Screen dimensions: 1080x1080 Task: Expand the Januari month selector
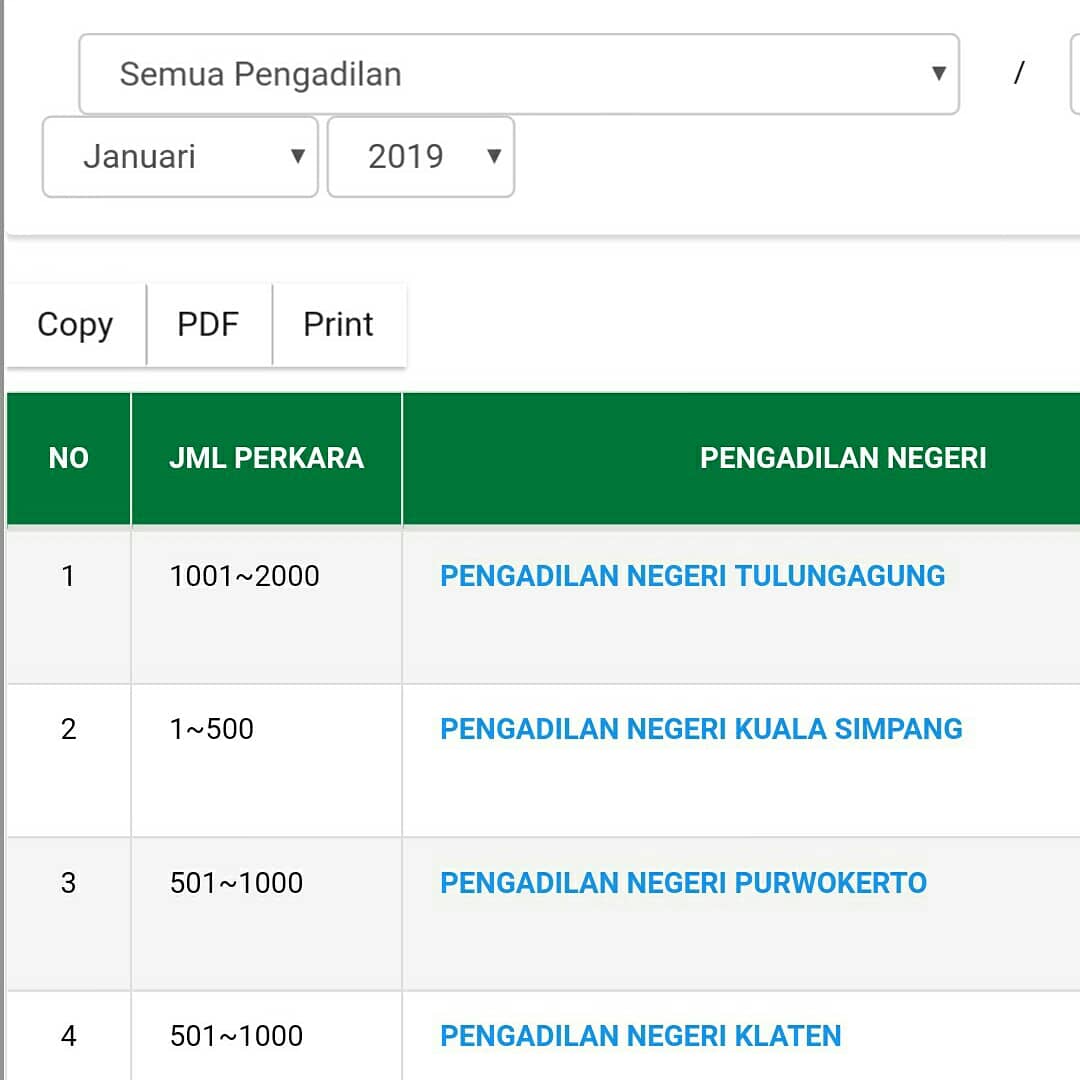coord(180,157)
